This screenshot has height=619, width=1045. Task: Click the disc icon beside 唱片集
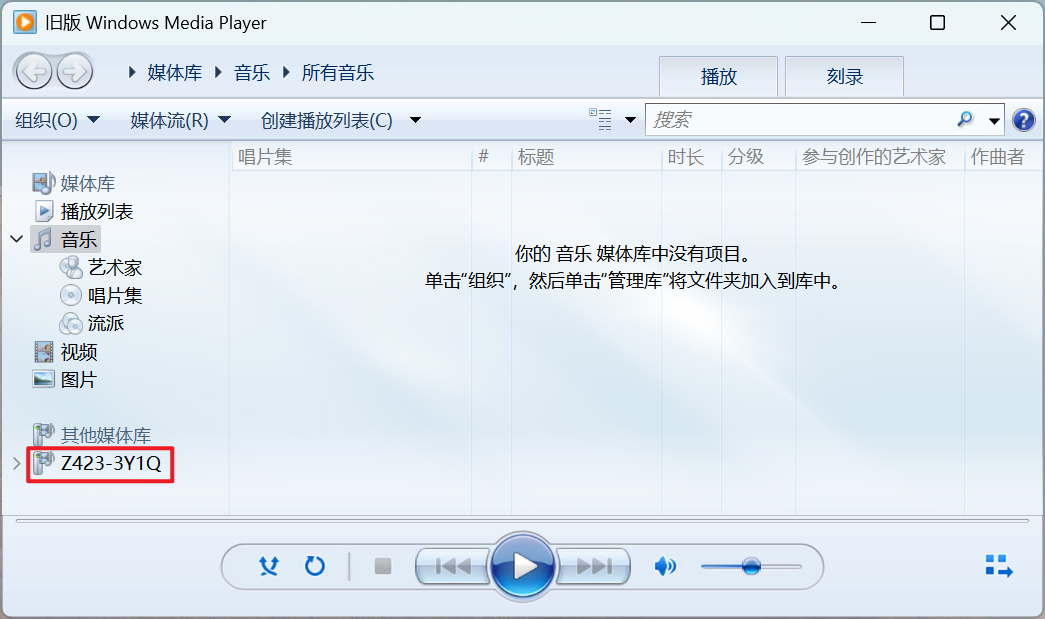coord(71,295)
